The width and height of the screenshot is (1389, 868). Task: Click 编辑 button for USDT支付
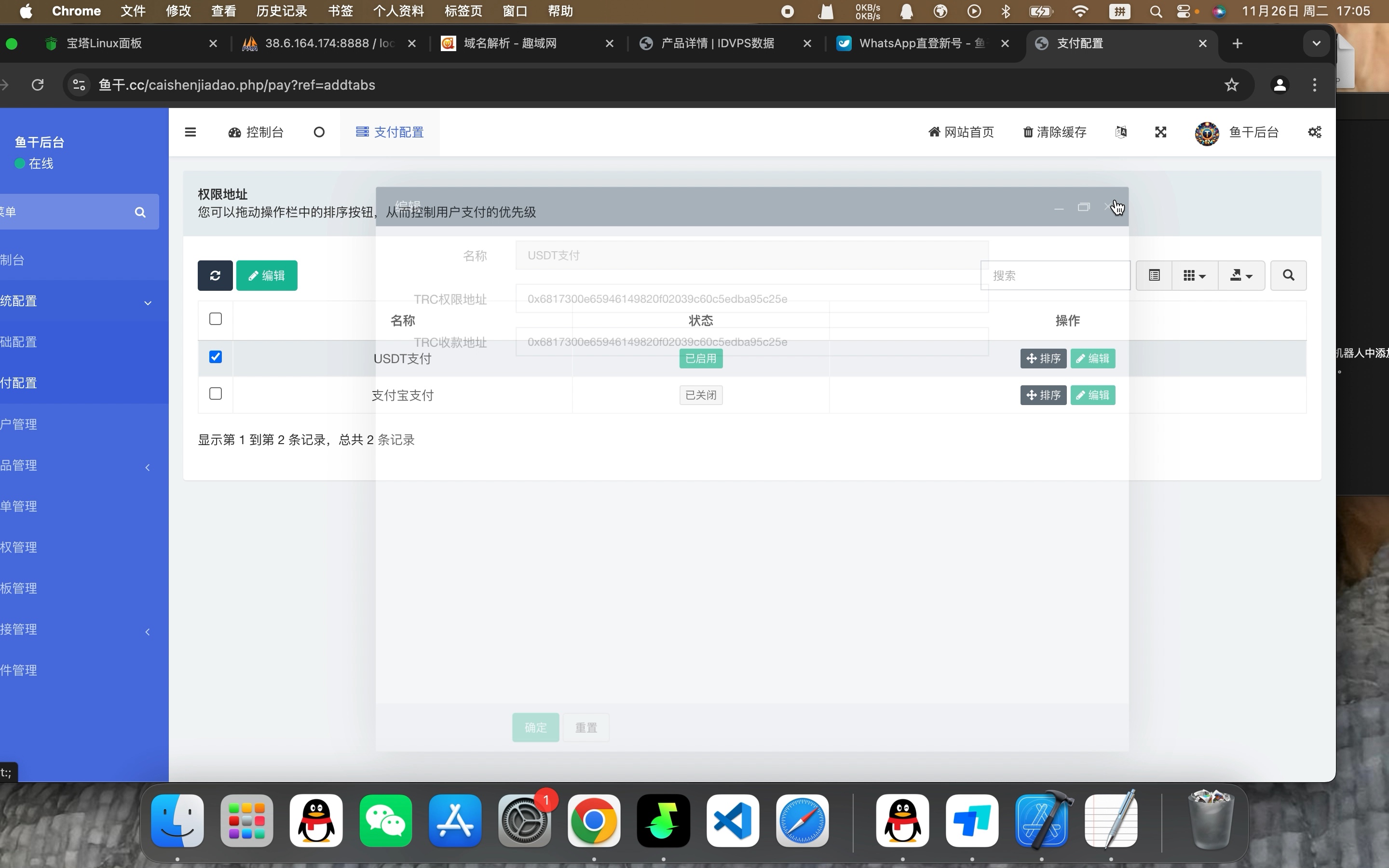(x=1093, y=357)
